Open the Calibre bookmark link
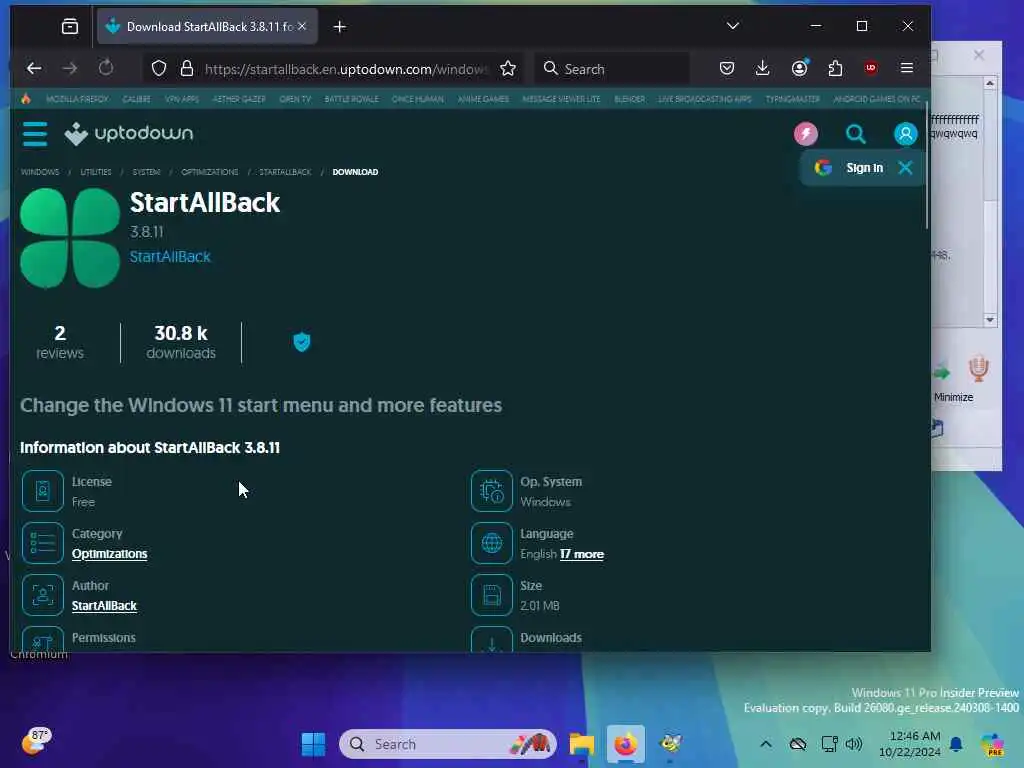Screen dimensions: 1024x768 coord(136,99)
